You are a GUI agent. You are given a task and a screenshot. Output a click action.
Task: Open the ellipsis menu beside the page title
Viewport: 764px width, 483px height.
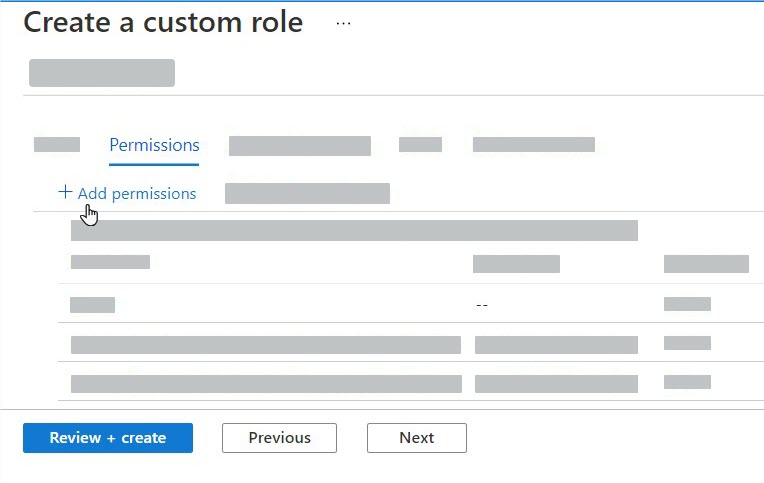[343, 23]
